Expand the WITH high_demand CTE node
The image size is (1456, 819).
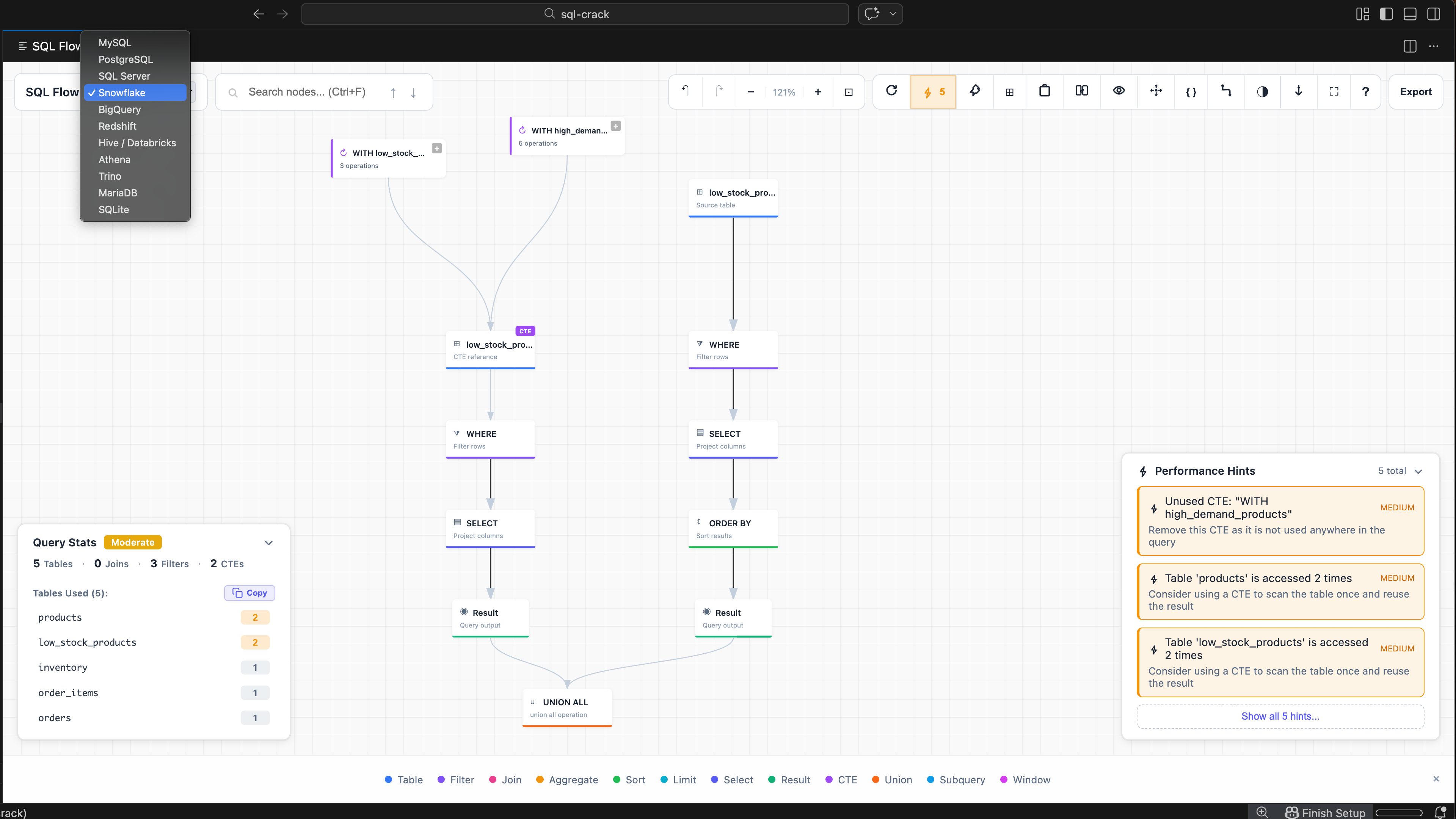tap(615, 126)
